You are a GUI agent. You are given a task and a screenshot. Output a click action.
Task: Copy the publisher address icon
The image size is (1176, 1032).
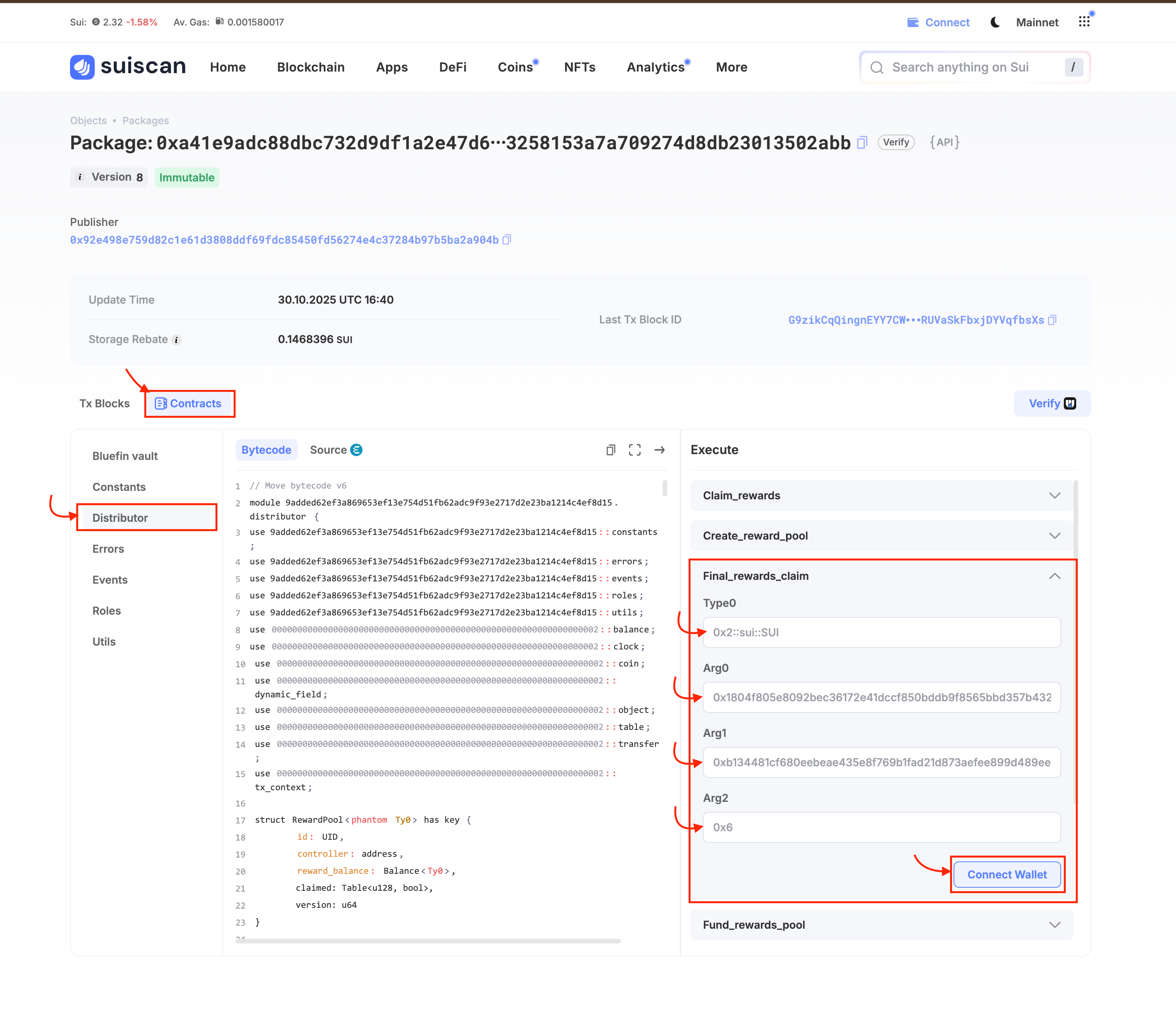point(507,240)
